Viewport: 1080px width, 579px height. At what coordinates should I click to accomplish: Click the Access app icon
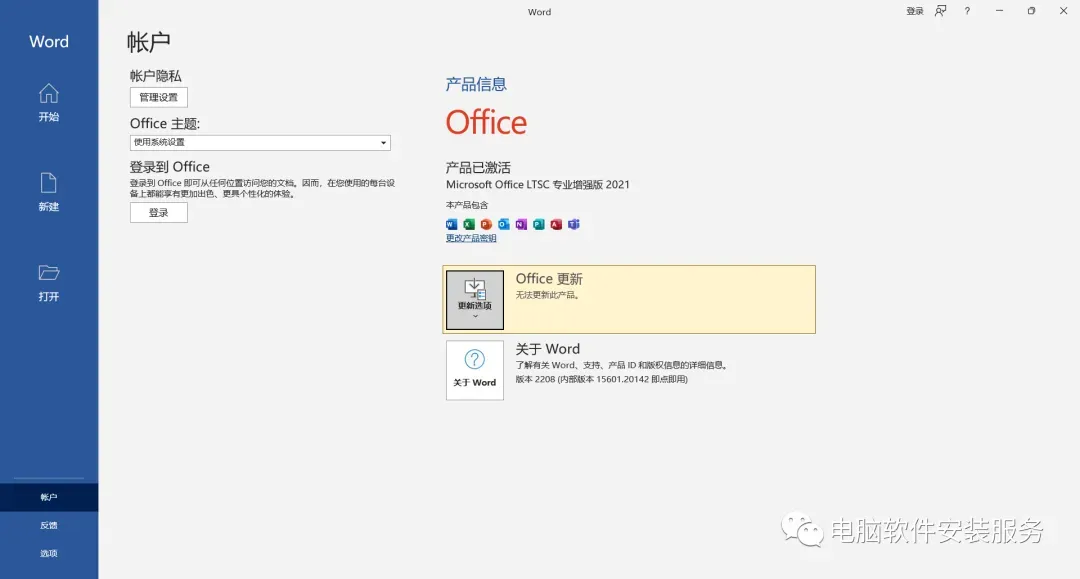tap(557, 224)
